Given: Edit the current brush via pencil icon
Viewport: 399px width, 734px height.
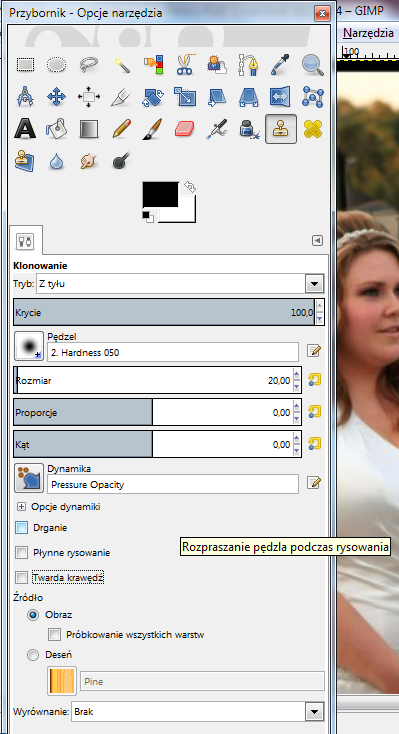Looking at the screenshot, I should click(314, 351).
